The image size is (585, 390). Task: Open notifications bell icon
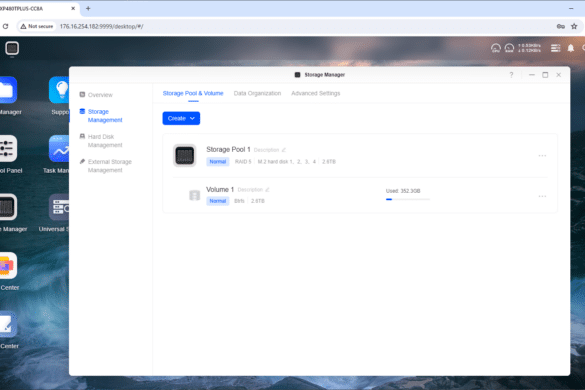click(570, 48)
